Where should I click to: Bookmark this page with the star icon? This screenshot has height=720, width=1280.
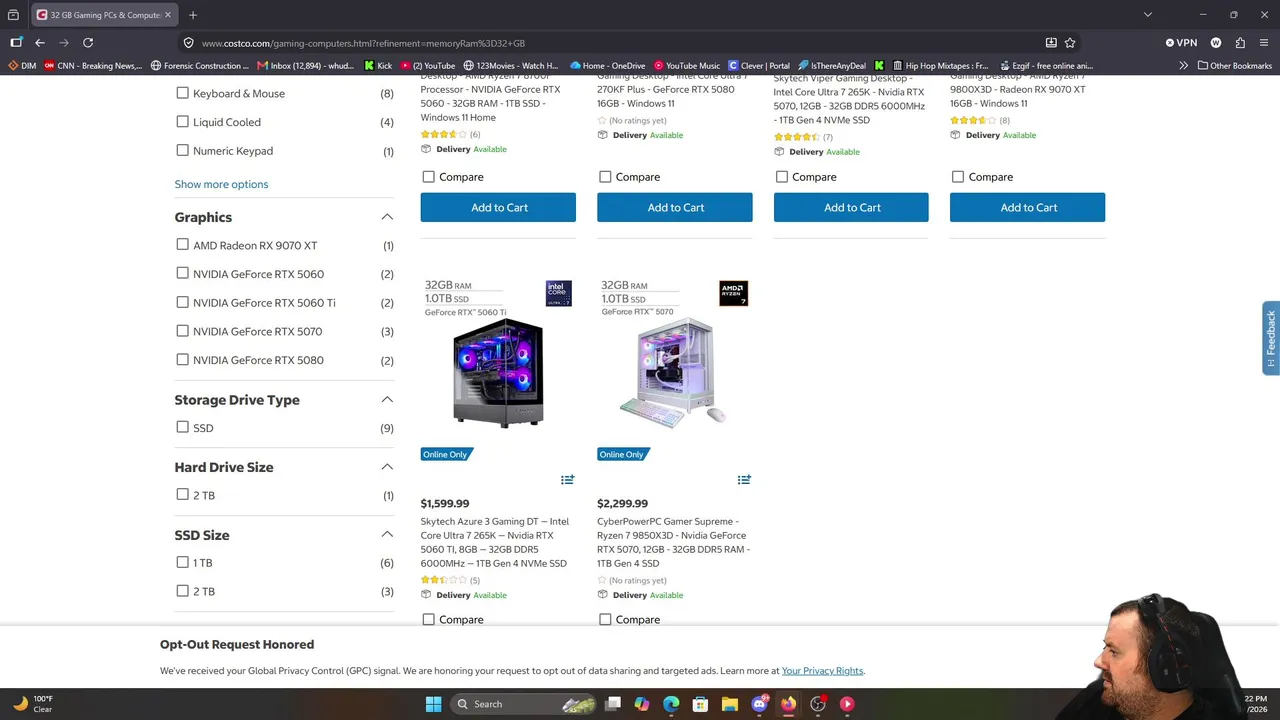pos(1070,43)
